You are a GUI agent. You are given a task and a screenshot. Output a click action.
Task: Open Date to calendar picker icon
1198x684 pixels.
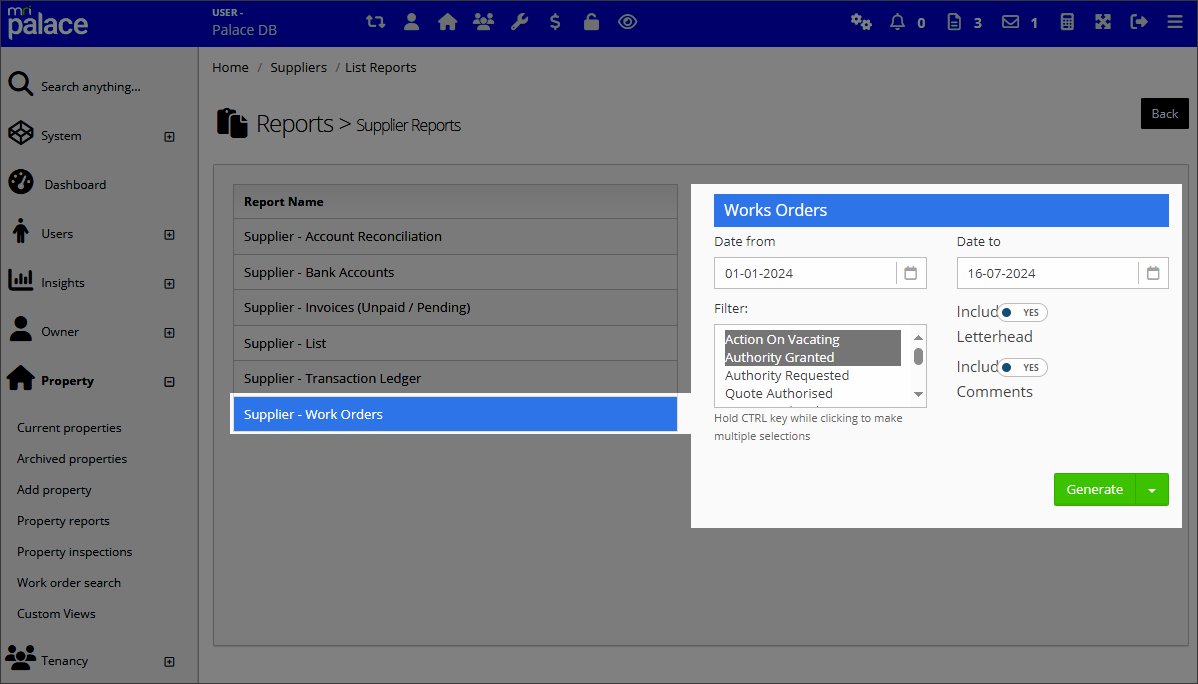[x=1153, y=273]
